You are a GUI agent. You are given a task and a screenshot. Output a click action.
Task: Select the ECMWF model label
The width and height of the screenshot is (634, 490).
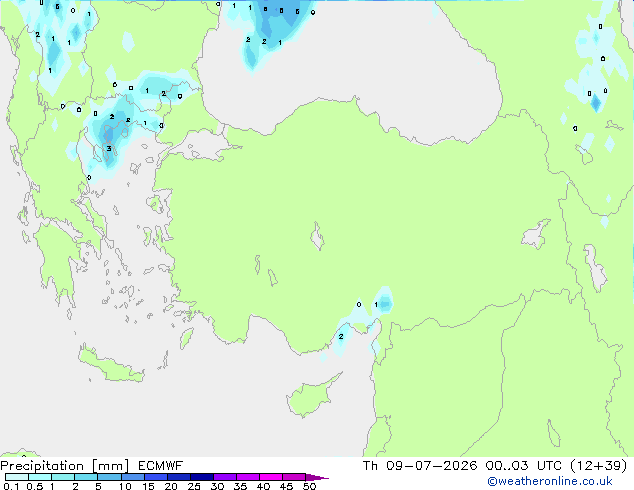(x=161, y=466)
